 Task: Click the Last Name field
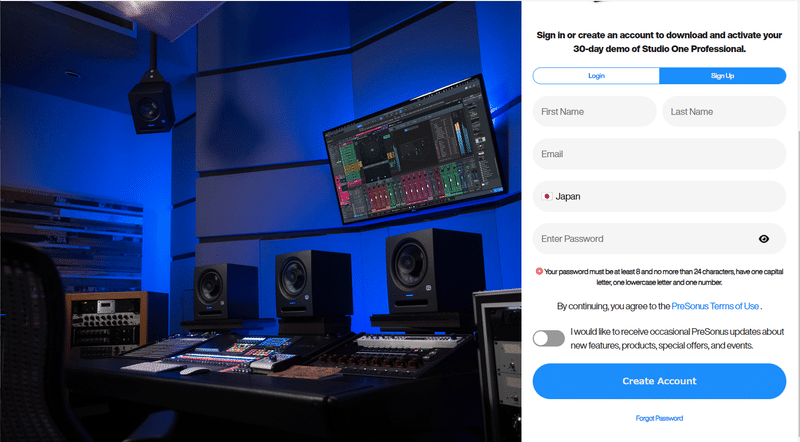point(724,111)
